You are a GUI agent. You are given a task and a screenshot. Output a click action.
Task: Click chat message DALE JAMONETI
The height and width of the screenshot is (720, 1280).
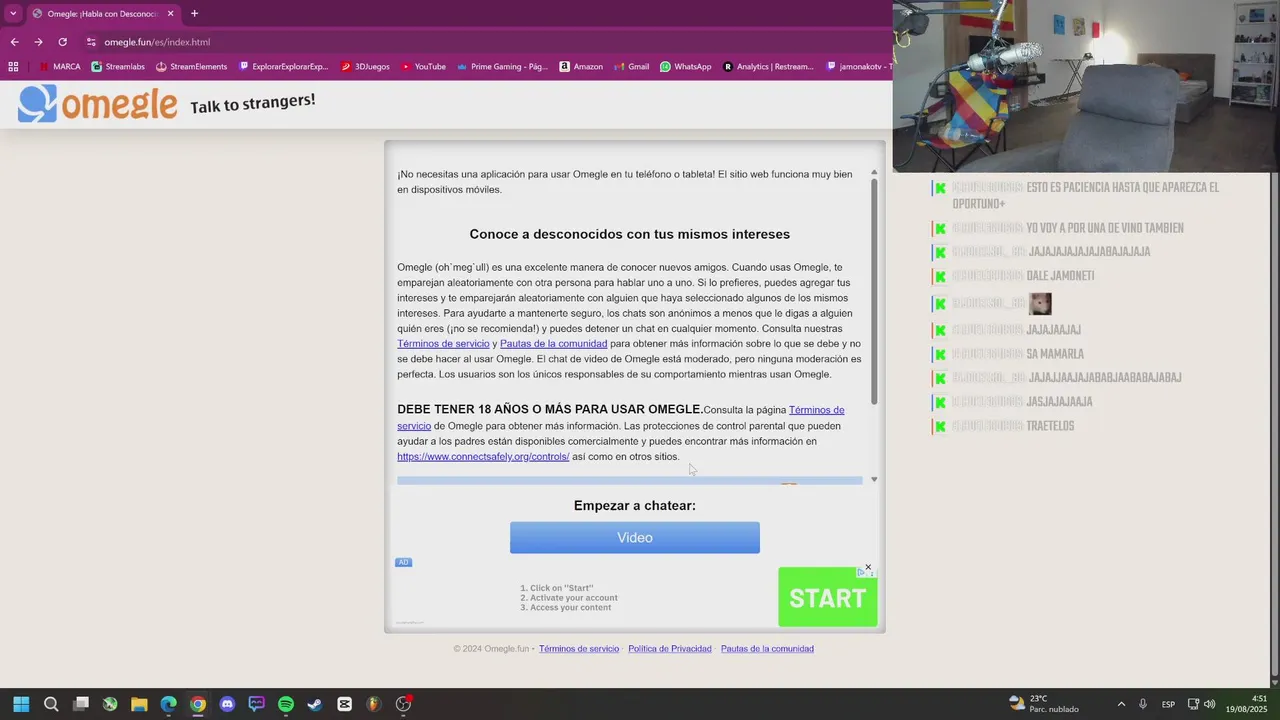(1060, 276)
